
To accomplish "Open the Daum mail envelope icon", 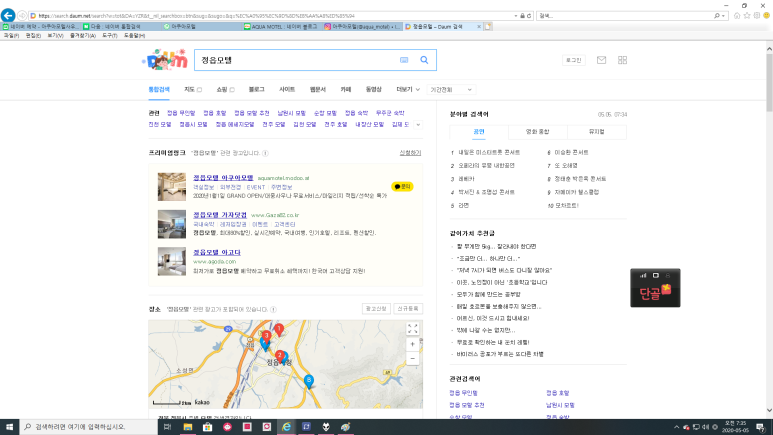I will click(x=601, y=60).
